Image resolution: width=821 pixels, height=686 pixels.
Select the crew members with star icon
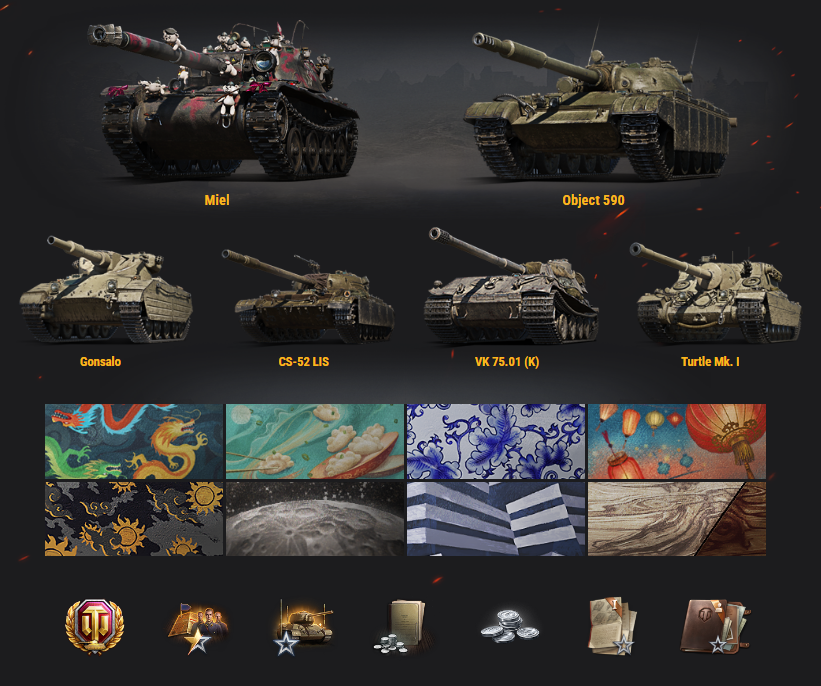pyautogui.click(x=198, y=628)
